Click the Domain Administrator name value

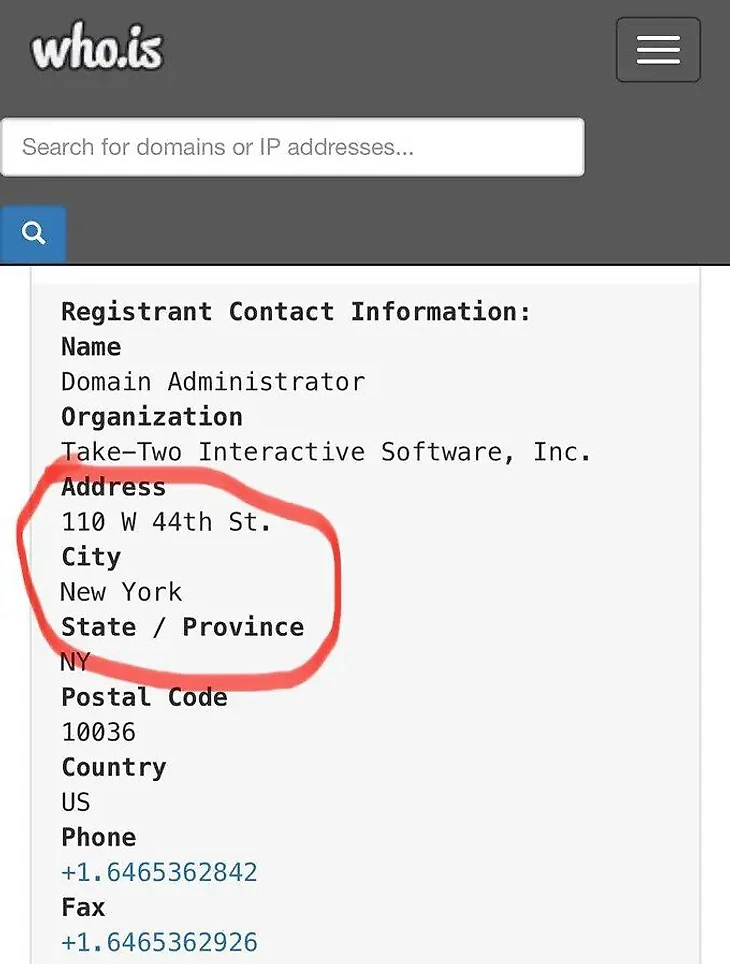point(213,382)
